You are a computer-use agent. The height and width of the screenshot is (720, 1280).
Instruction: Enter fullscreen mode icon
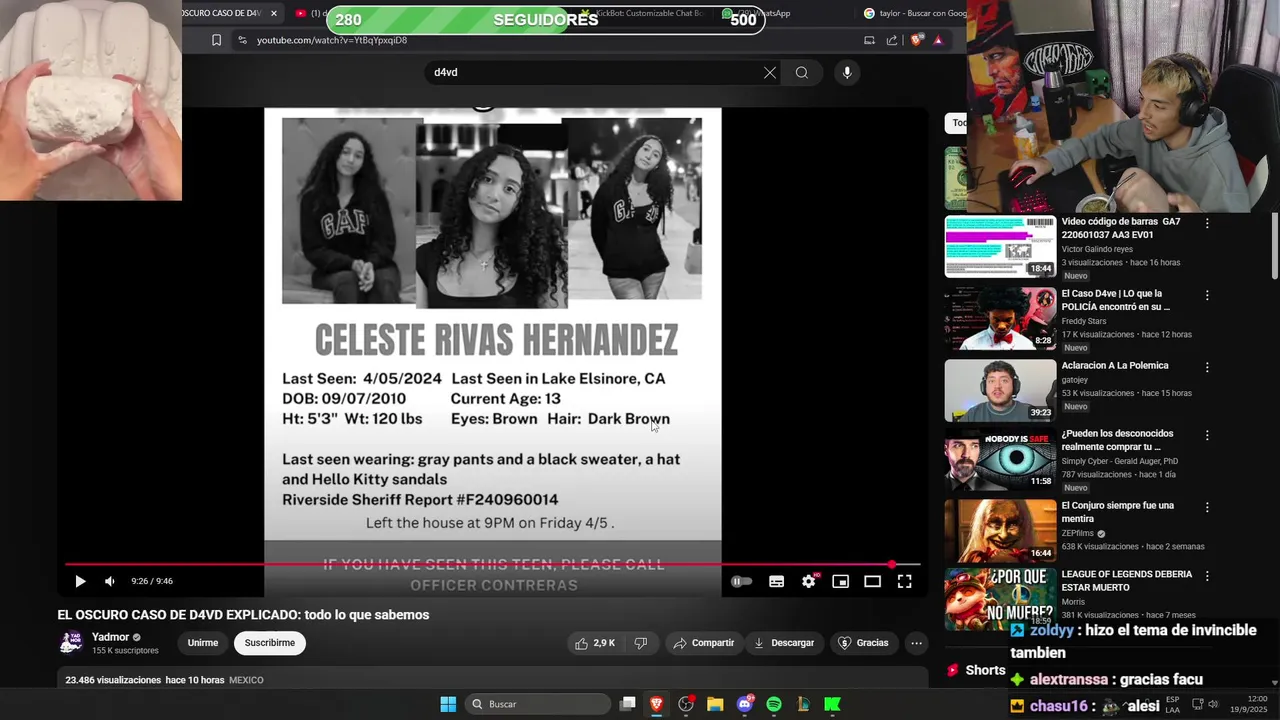(x=905, y=581)
